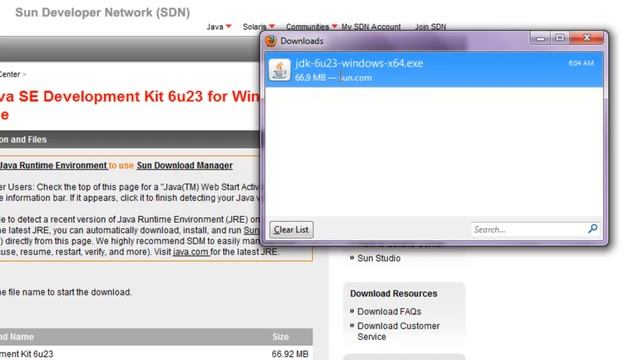Click the 66.92 MB size cell
640x360 pixels.
[x=290, y=354]
